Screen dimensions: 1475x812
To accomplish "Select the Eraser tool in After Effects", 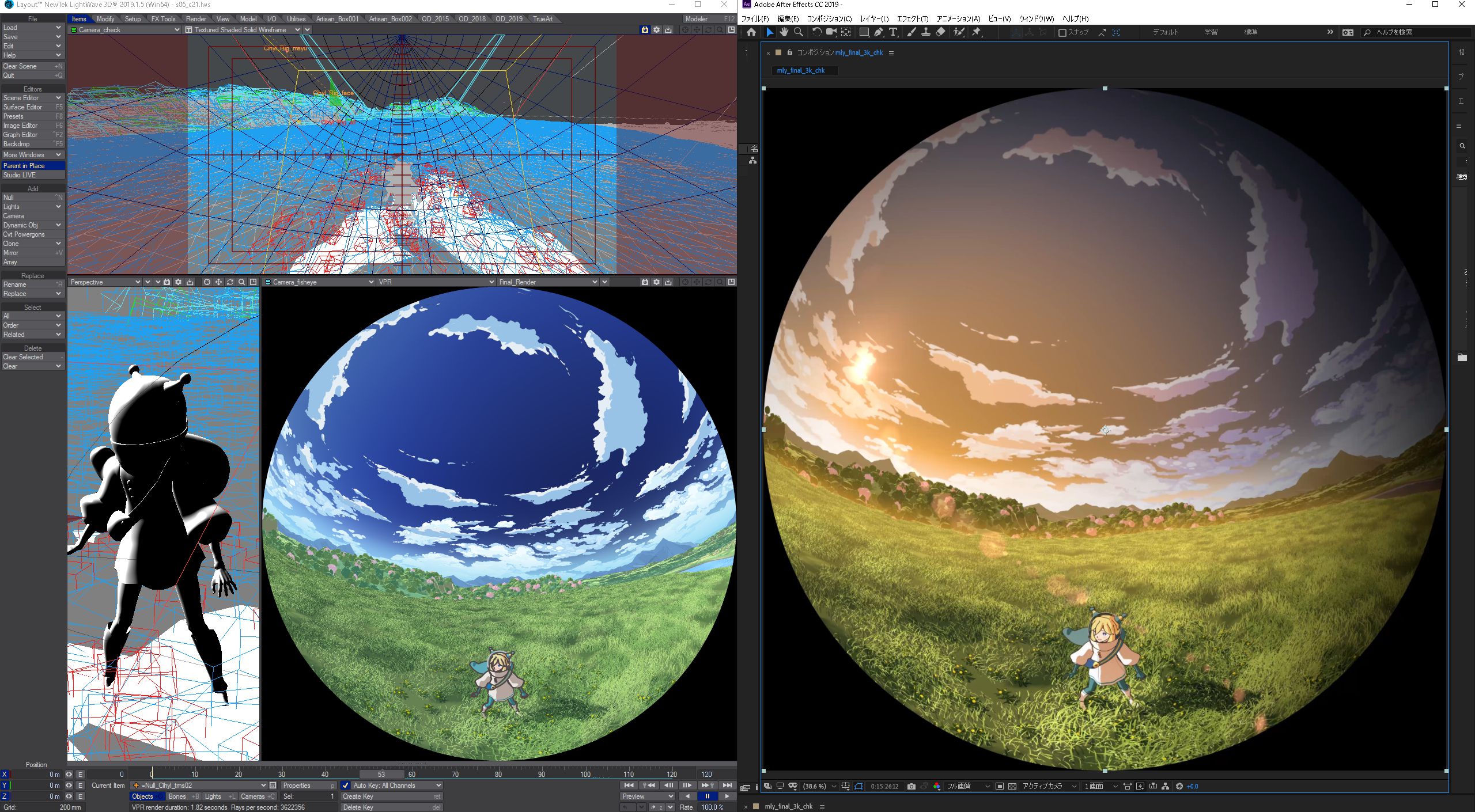I will tap(940, 32).
